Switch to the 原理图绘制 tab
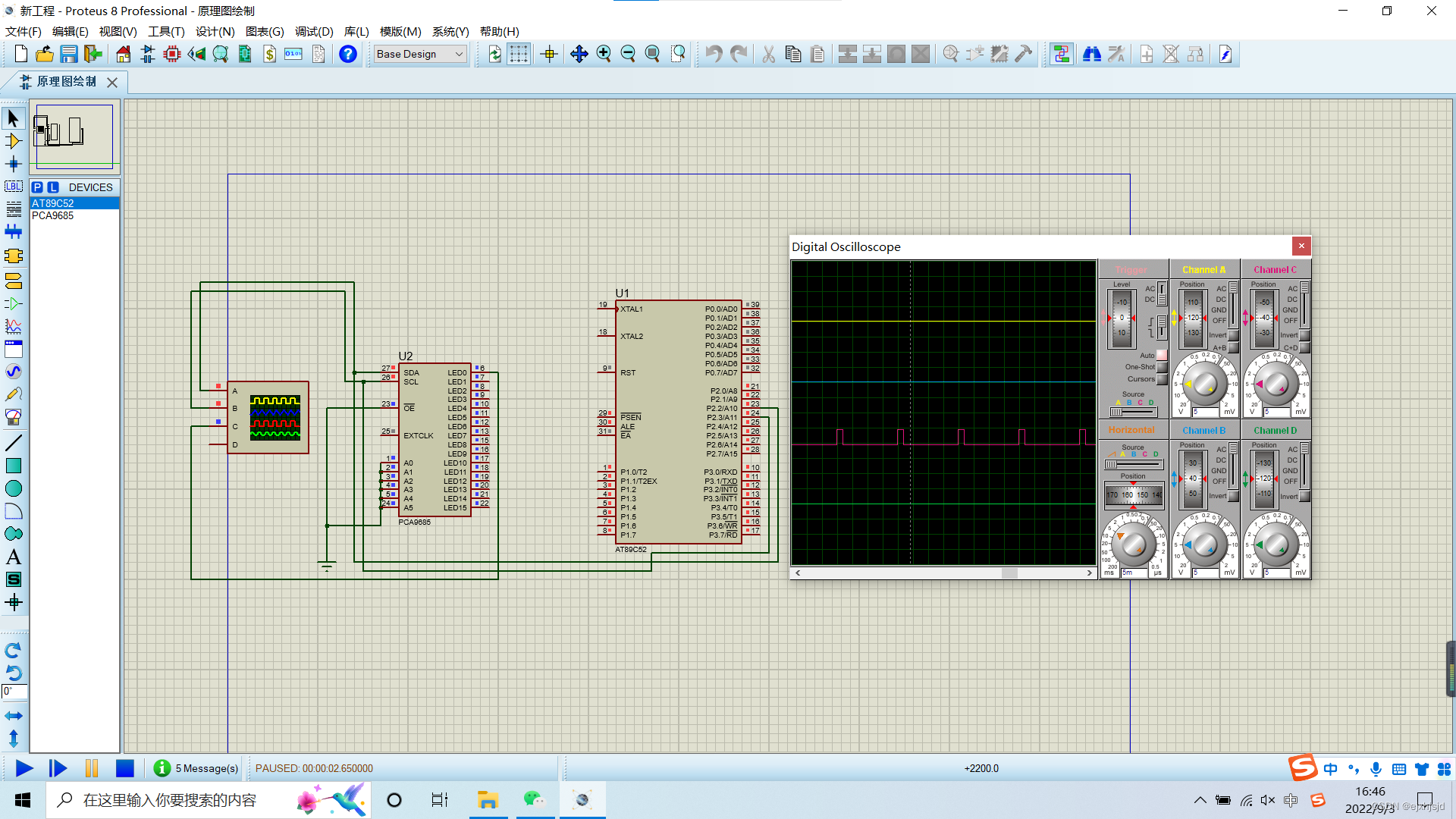The width and height of the screenshot is (1456, 819). [x=66, y=82]
